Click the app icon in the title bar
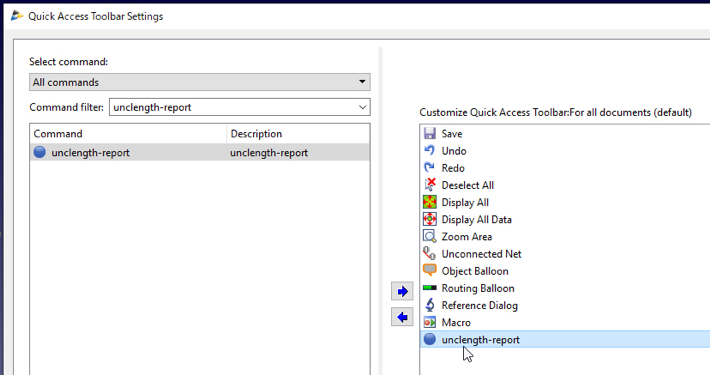This screenshot has width=710, height=375. click(x=17, y=16)
